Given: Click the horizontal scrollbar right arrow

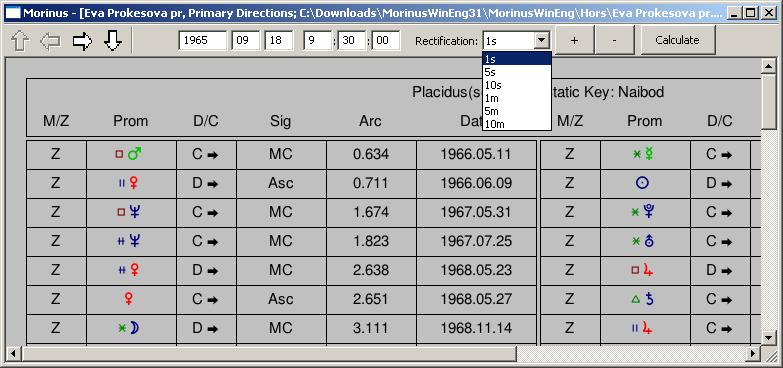Looking at the screenshot, I should (754, 354).
